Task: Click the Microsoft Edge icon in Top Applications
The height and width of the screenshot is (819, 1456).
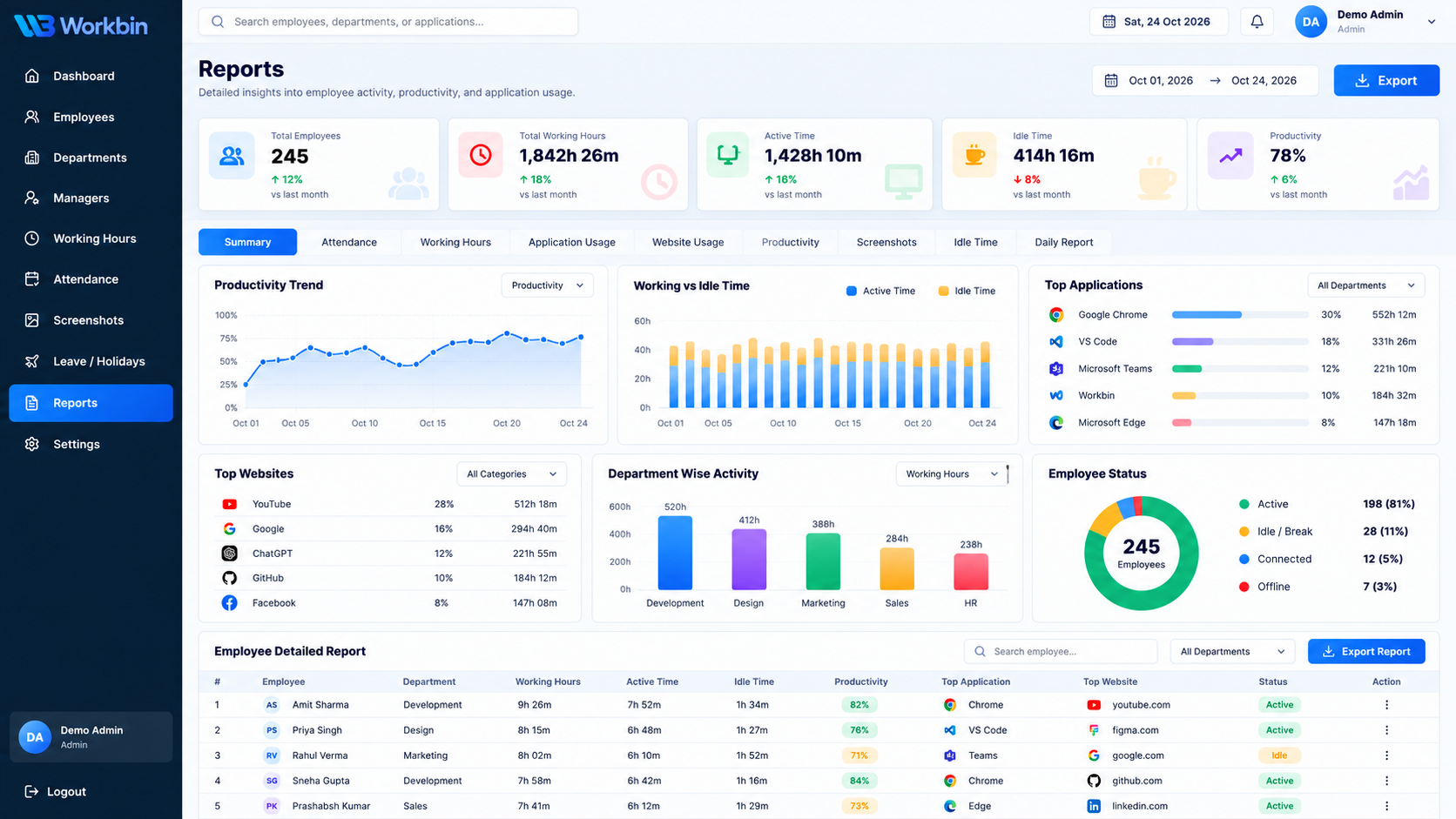Action: 1056,423
